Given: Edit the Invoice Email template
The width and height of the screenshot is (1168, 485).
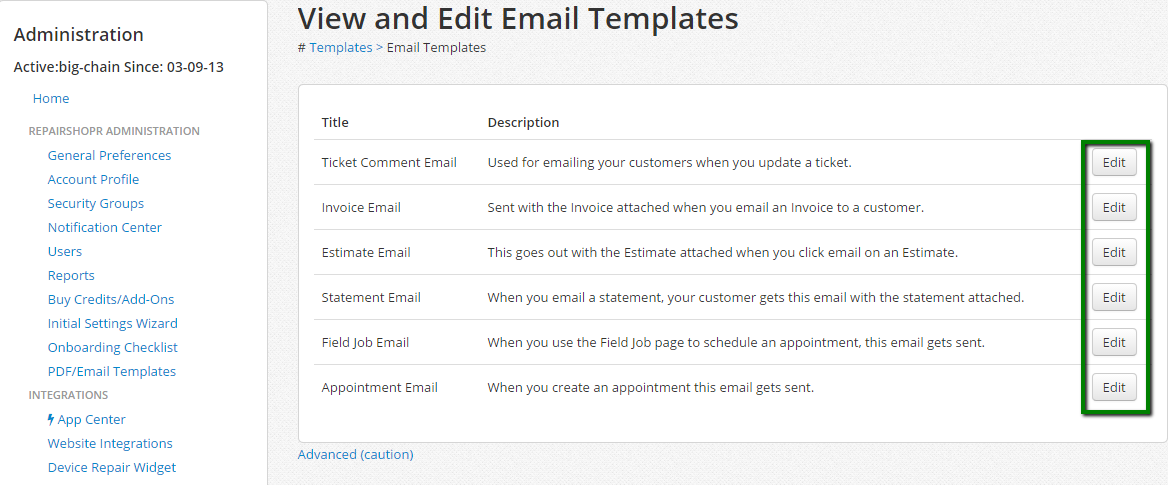Looking at the screenshot, I should tap(1113, 208).
